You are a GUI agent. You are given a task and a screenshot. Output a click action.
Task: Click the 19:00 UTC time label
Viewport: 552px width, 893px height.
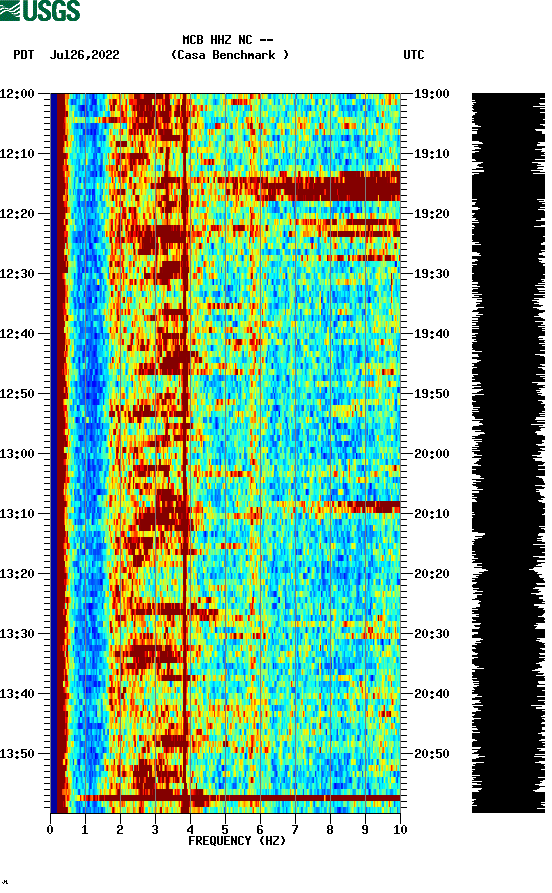click(432, 93)
